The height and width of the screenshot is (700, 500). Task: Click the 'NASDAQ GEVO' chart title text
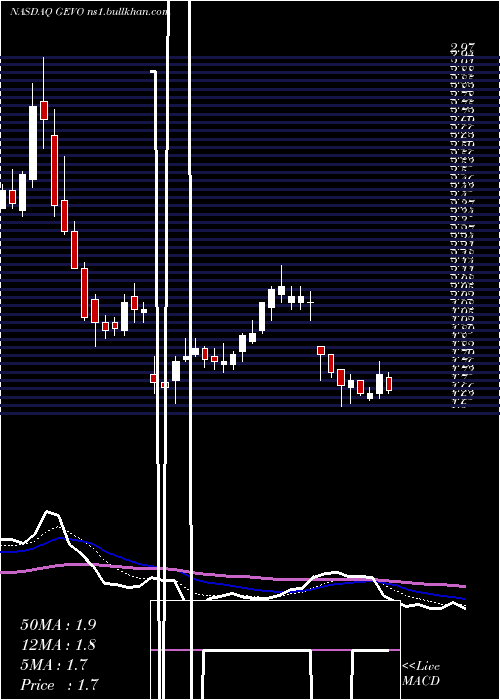(x=46, y=12)
